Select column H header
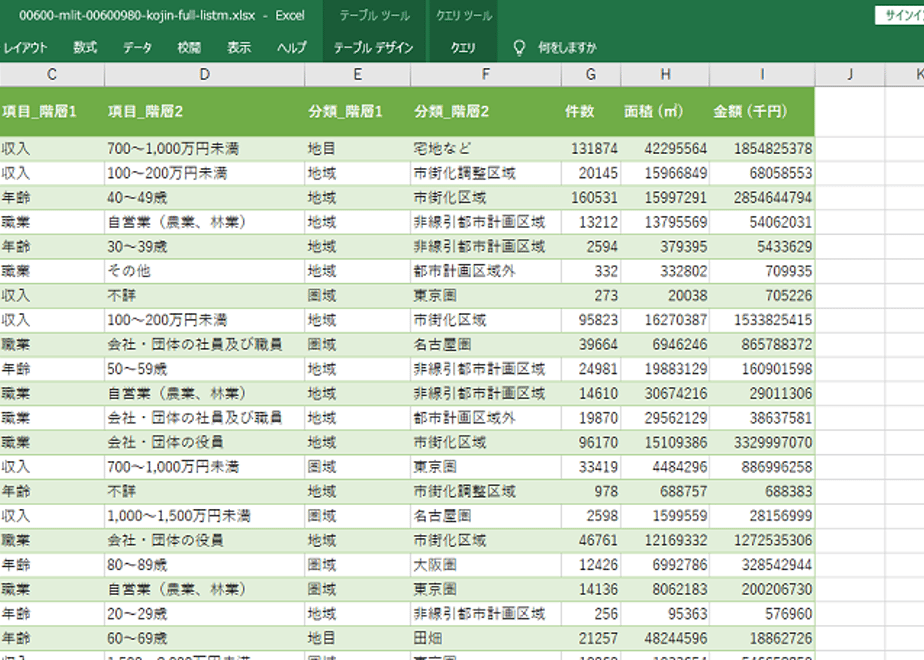This screenshot has height=660, width=924. (665, 74)
